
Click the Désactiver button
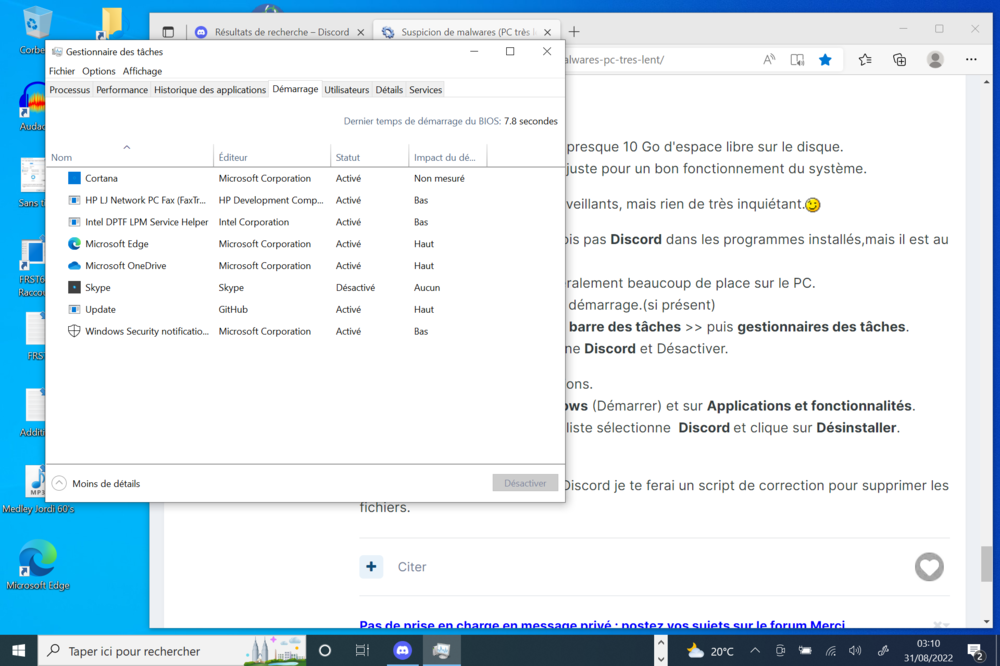click(525, 483)
